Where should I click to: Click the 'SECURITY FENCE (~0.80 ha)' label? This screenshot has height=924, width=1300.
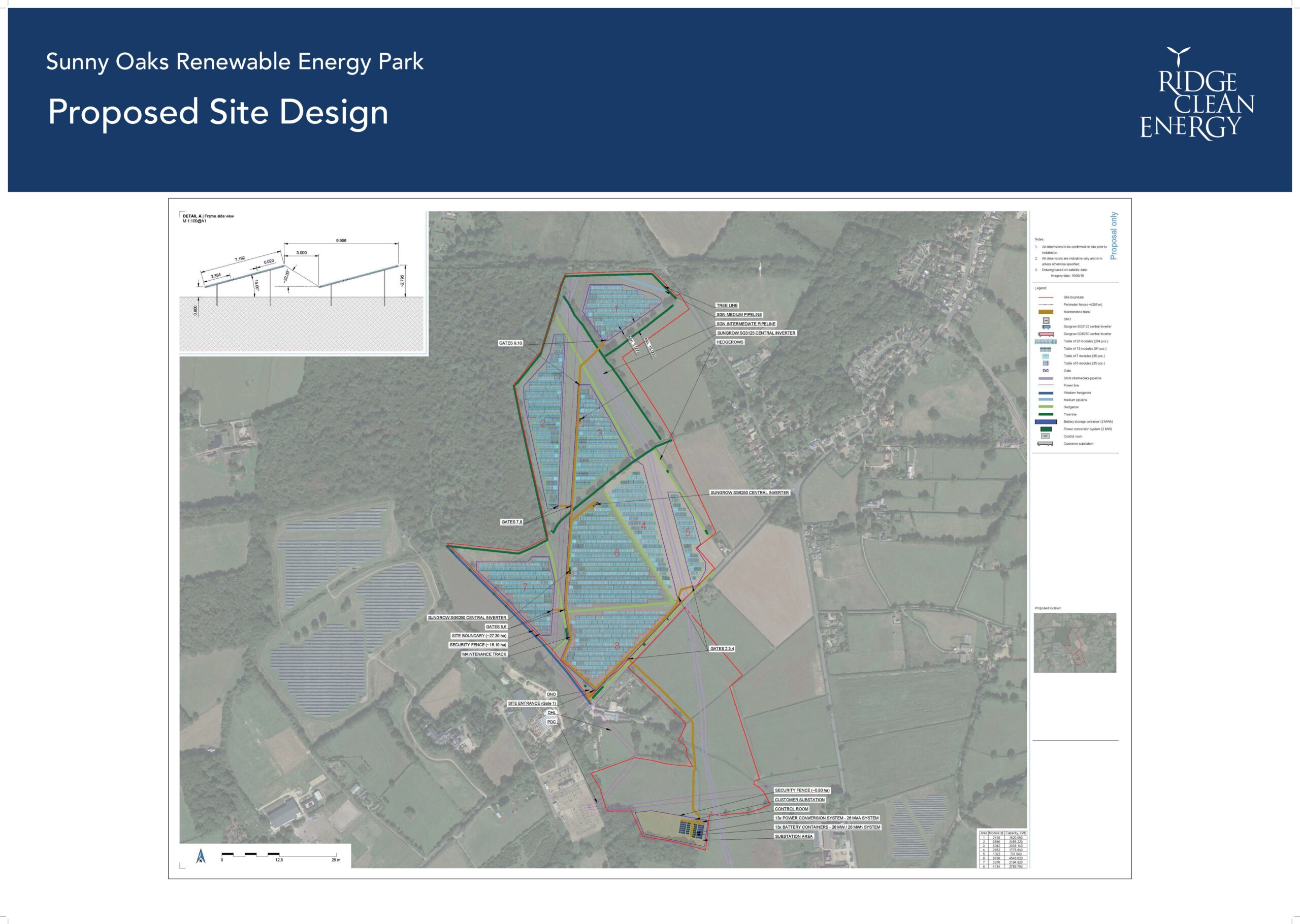pyautogui.click(x=802, y=790)
